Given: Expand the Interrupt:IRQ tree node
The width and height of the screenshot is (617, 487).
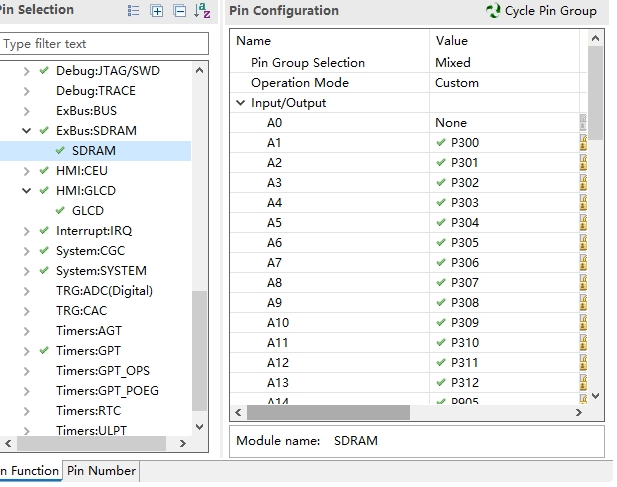Looking at the screenshot, I should 26,231.
